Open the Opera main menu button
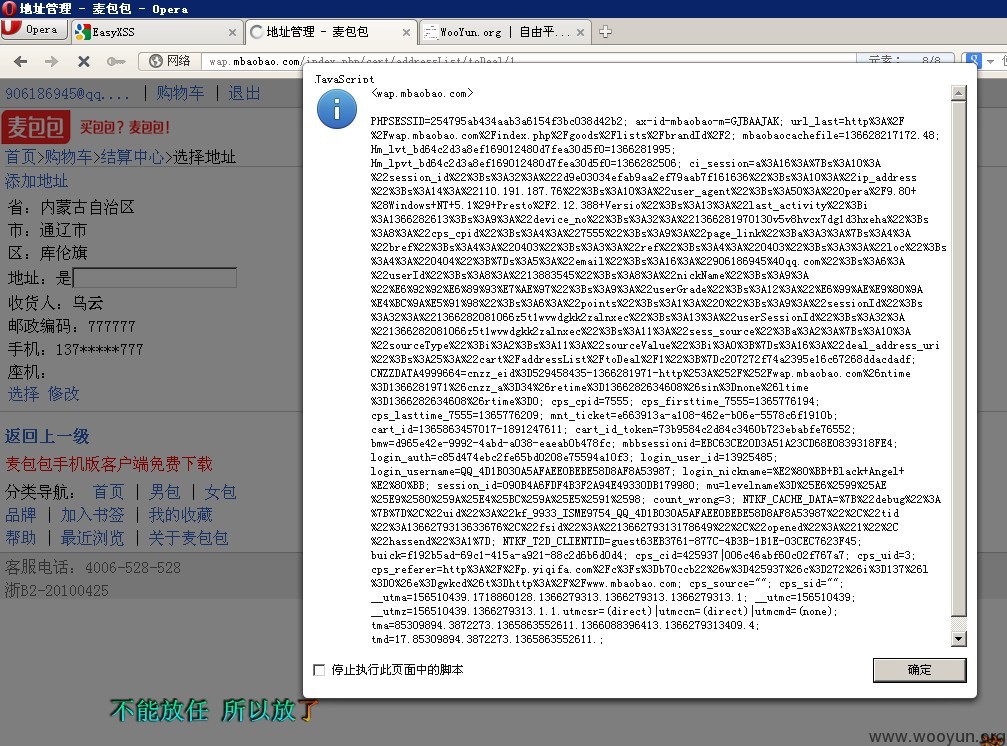The image size is (1007, 746). tap(34, 30)
